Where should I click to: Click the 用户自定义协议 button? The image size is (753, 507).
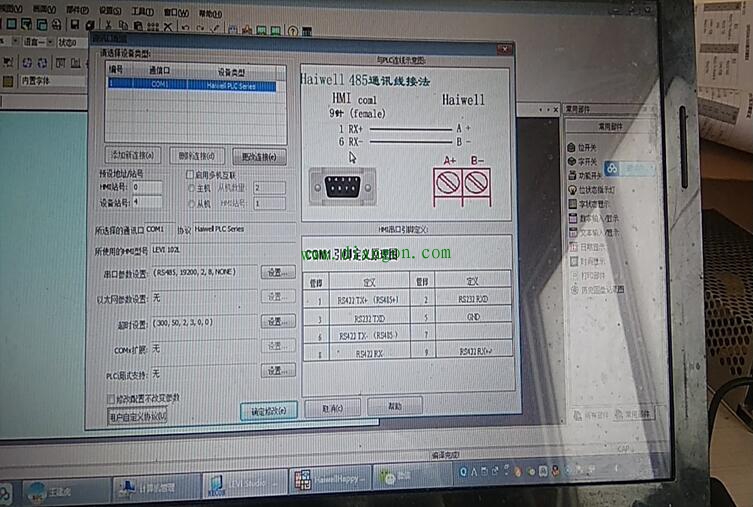point(137,416)
